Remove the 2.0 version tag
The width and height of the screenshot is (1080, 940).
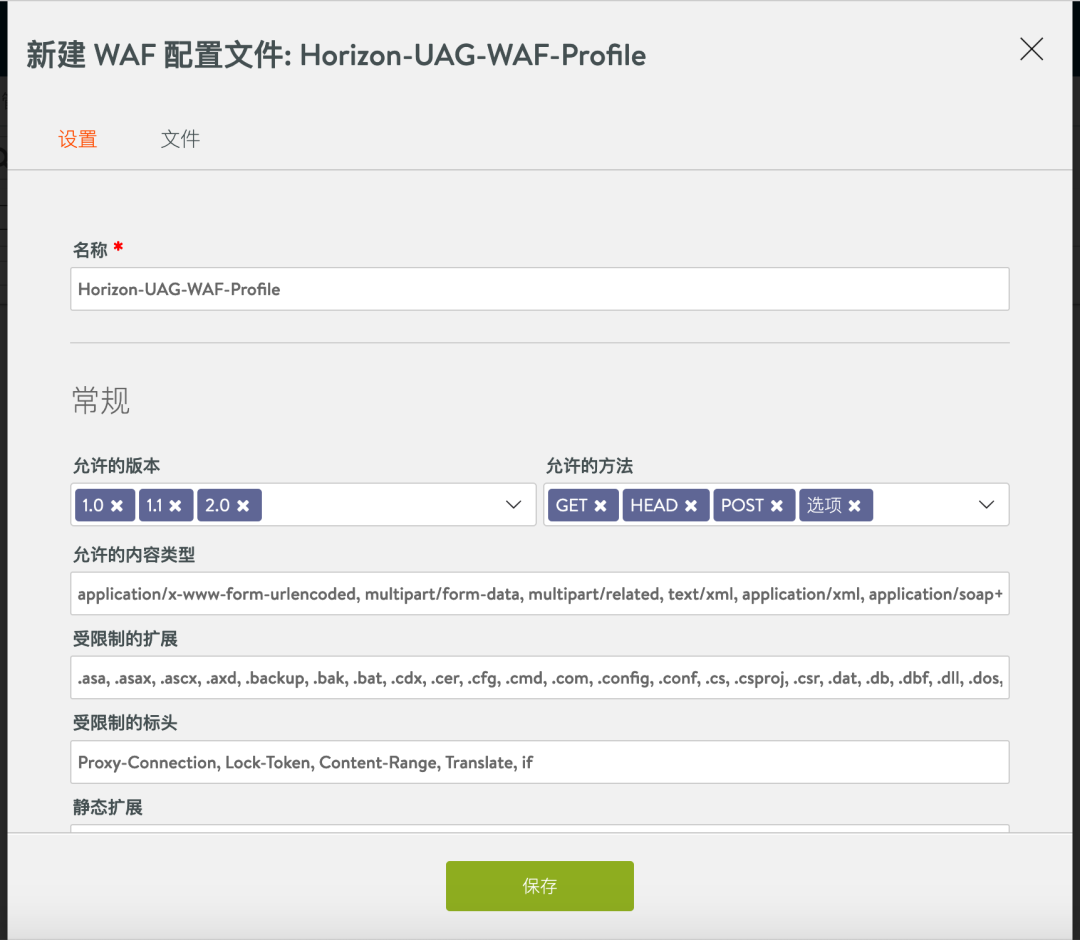click(x=243, y=505)
